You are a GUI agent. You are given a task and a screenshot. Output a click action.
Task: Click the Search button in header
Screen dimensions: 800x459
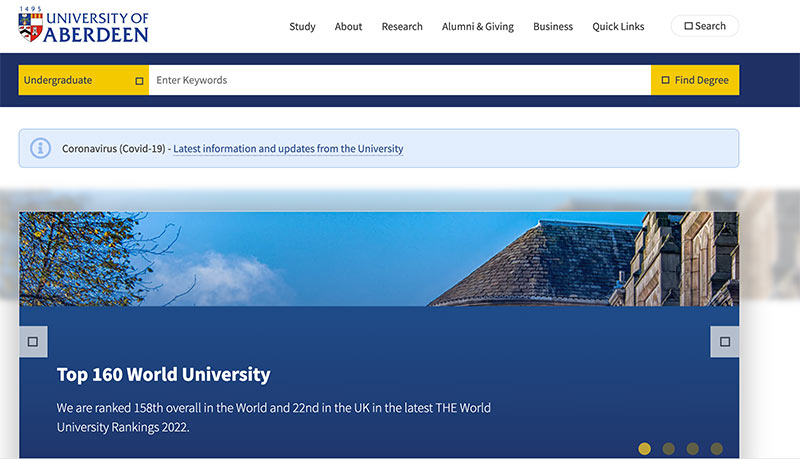pos(705,26)
